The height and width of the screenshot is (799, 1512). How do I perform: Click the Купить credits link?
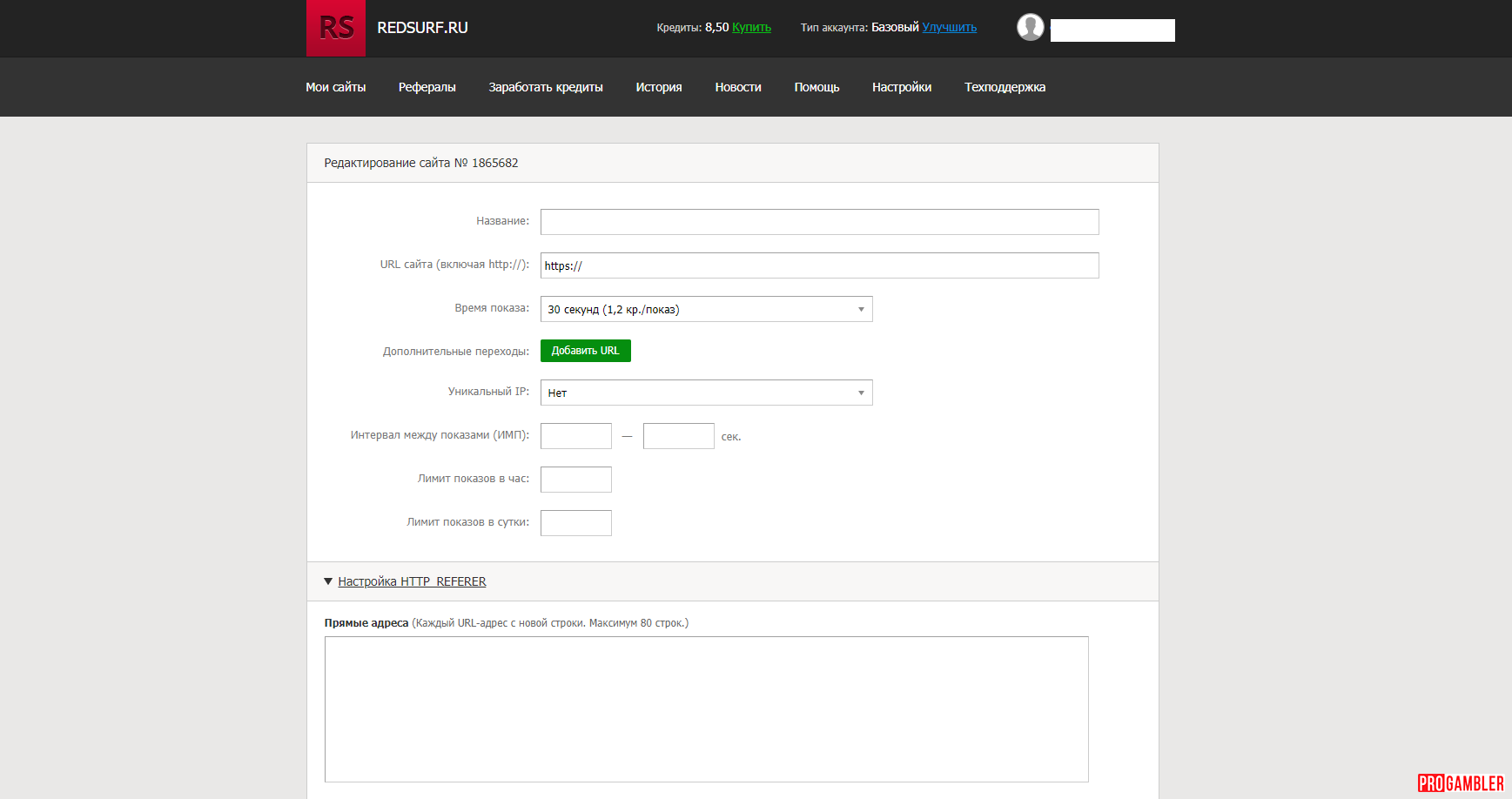(751, 27)
